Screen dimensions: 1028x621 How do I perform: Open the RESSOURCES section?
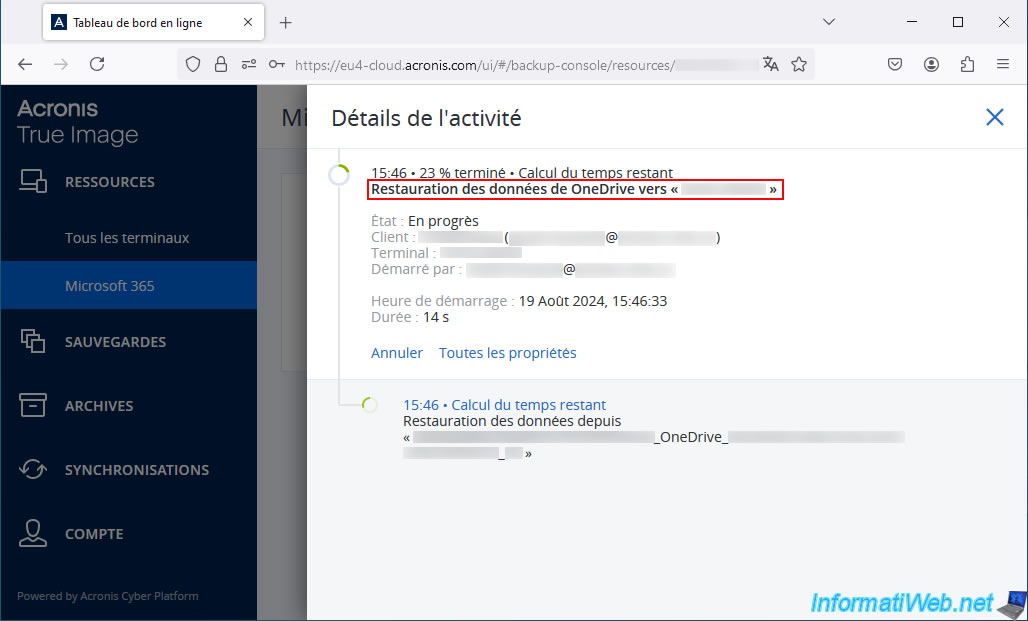(109, 182)
